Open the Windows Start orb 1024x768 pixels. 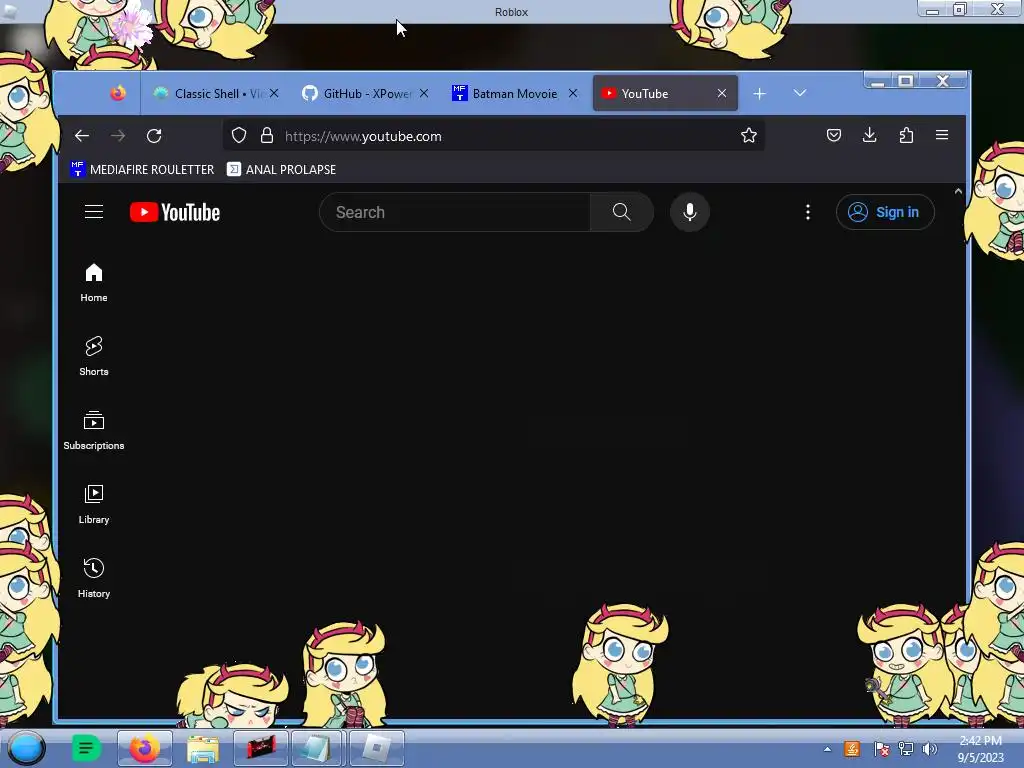click(x=26, y=748)
